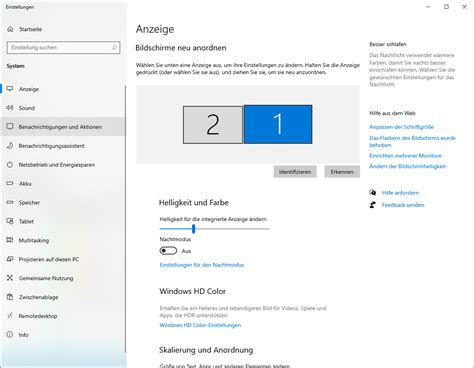474x368 pixels.
Task: Click the search magnifier icon
Action: (x=114, y=48)
